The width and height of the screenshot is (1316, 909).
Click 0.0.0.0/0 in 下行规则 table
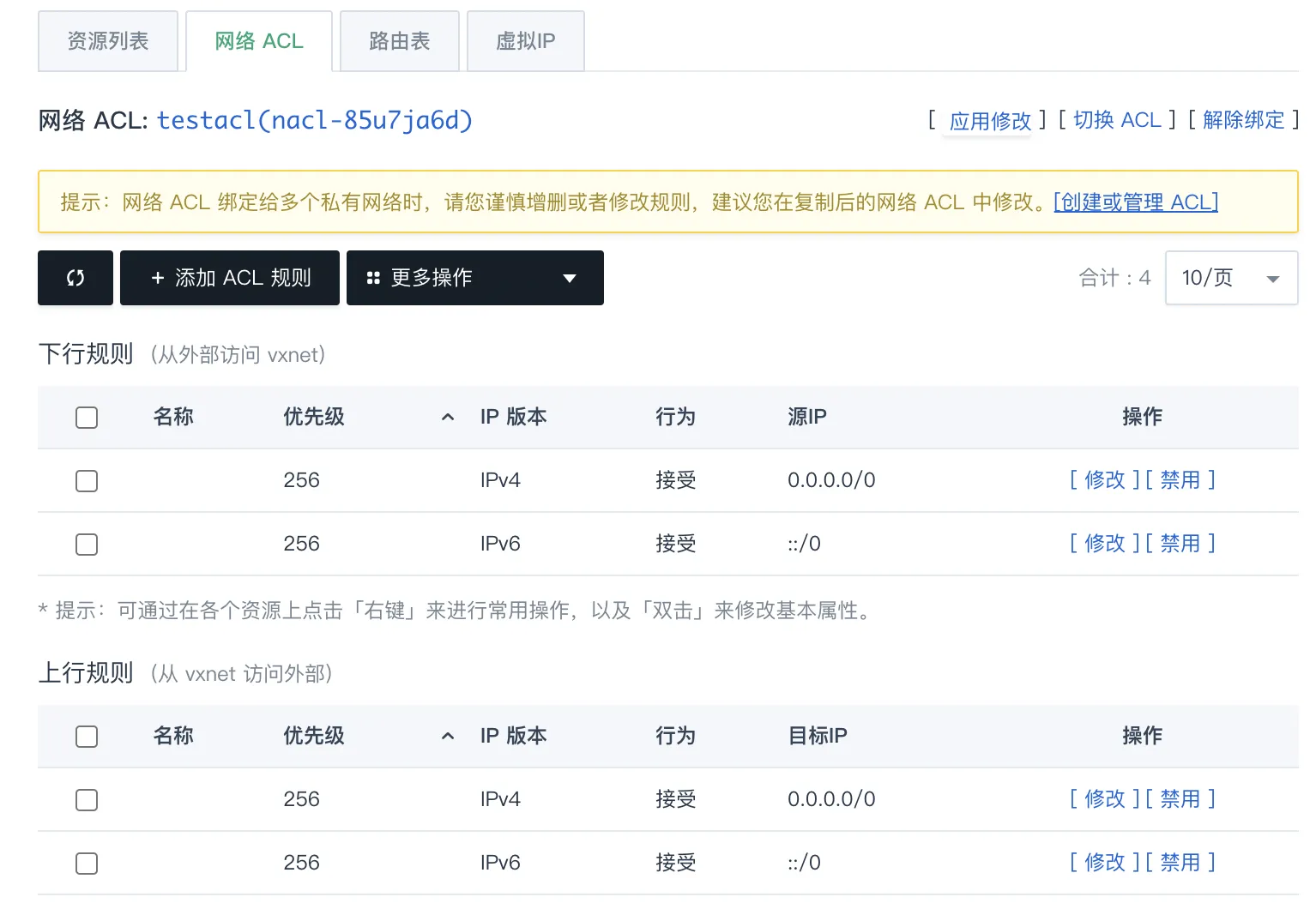coord(831,480)
